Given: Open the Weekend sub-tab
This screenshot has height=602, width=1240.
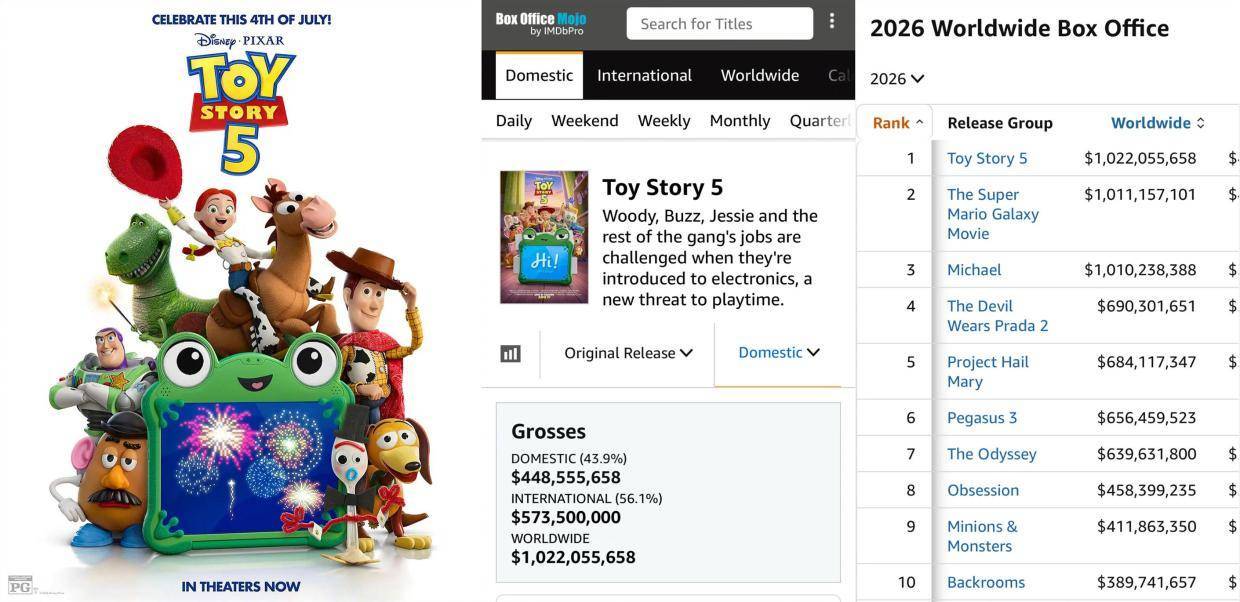Looking at the screenshot, I should click(x=585, y=121).
